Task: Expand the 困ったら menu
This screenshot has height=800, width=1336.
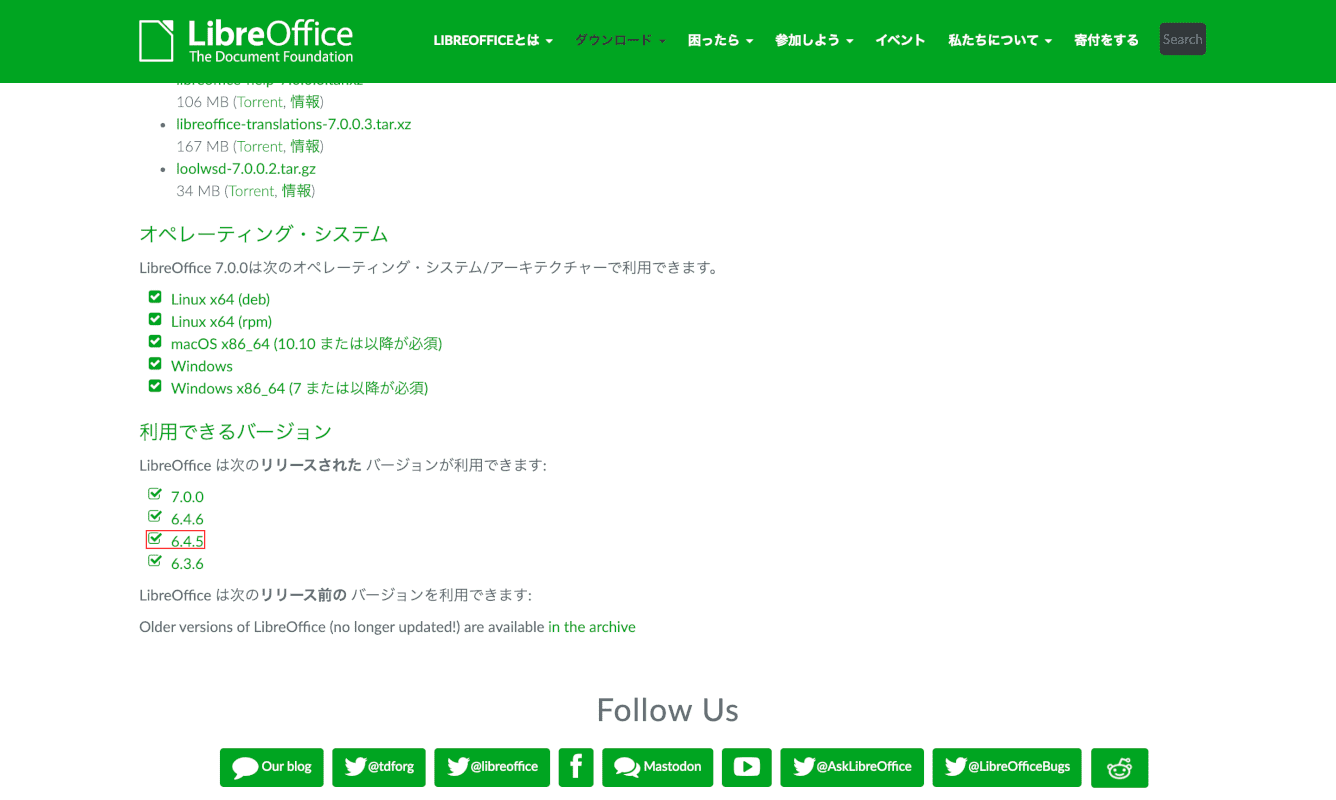Action: coord(720,41)
